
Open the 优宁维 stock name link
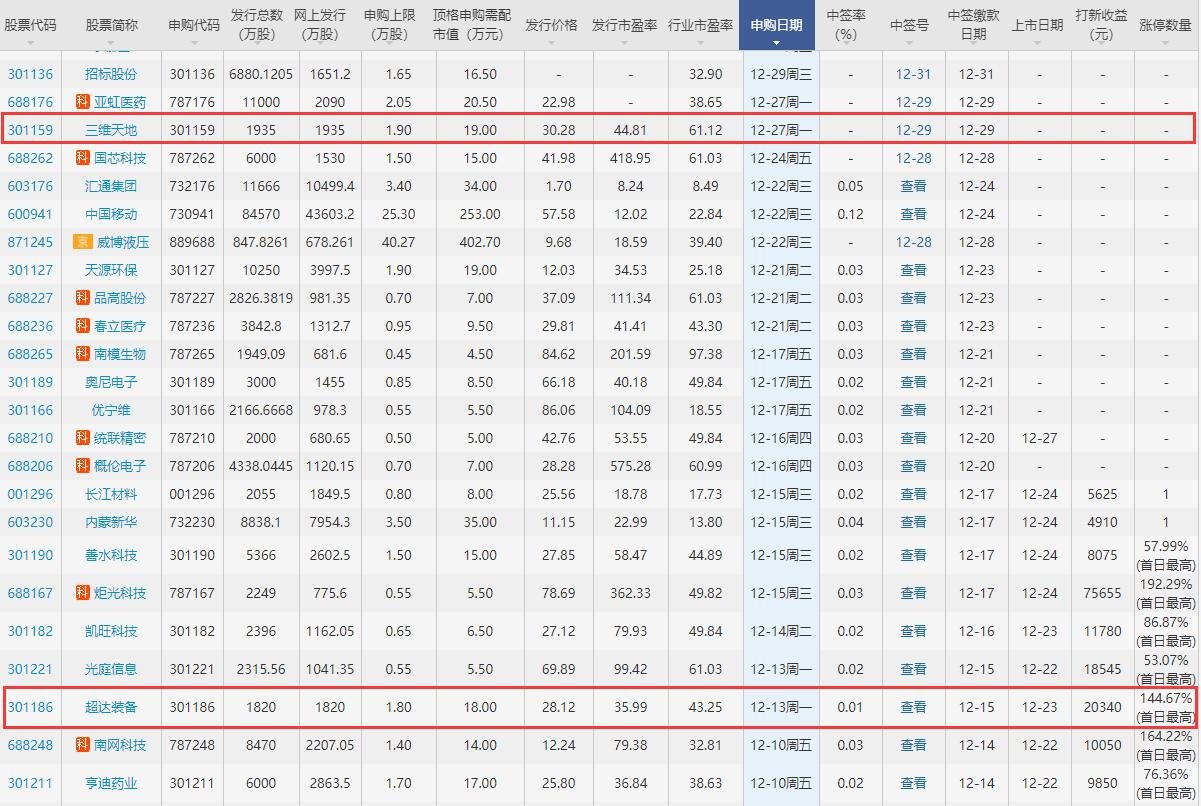click(111, 410)
